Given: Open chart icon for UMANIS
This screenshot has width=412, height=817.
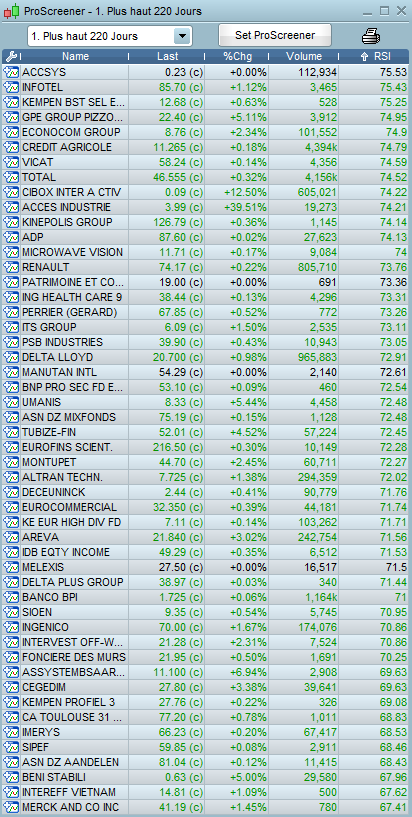Looking at the screenshot, I should click(11, 402).
